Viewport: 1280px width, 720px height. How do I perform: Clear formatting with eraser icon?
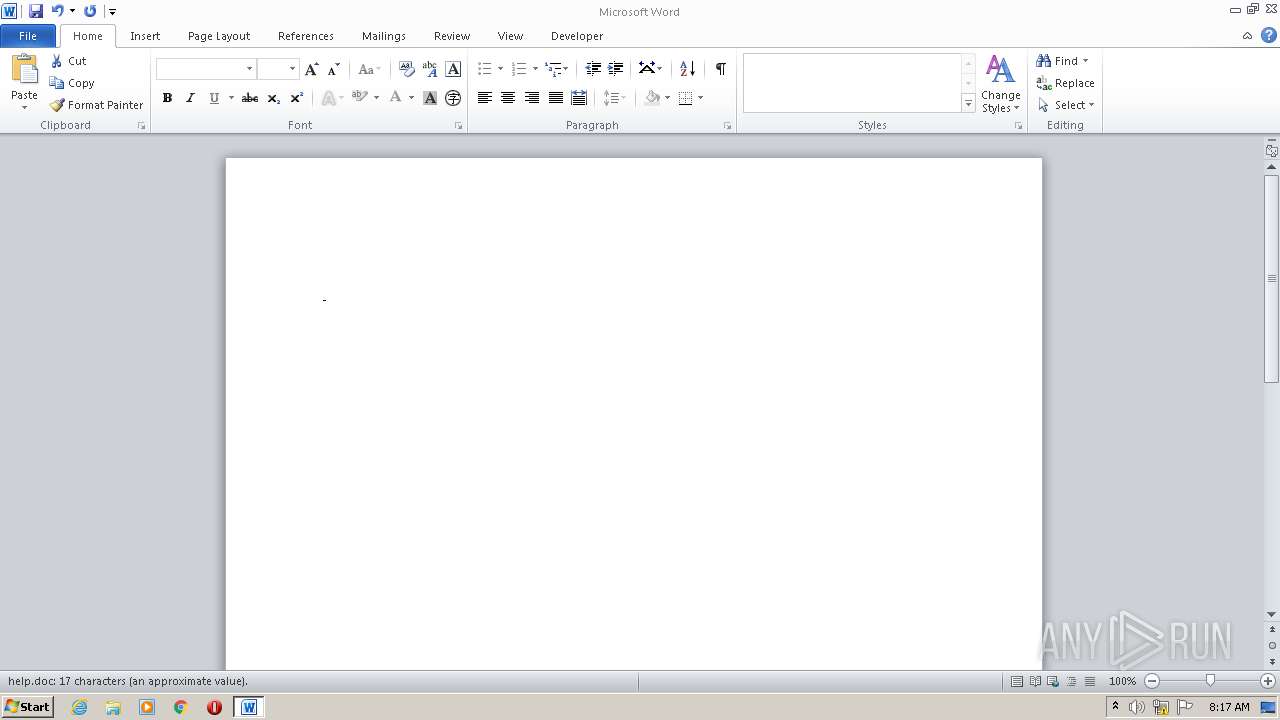click(x=406, y=69)
